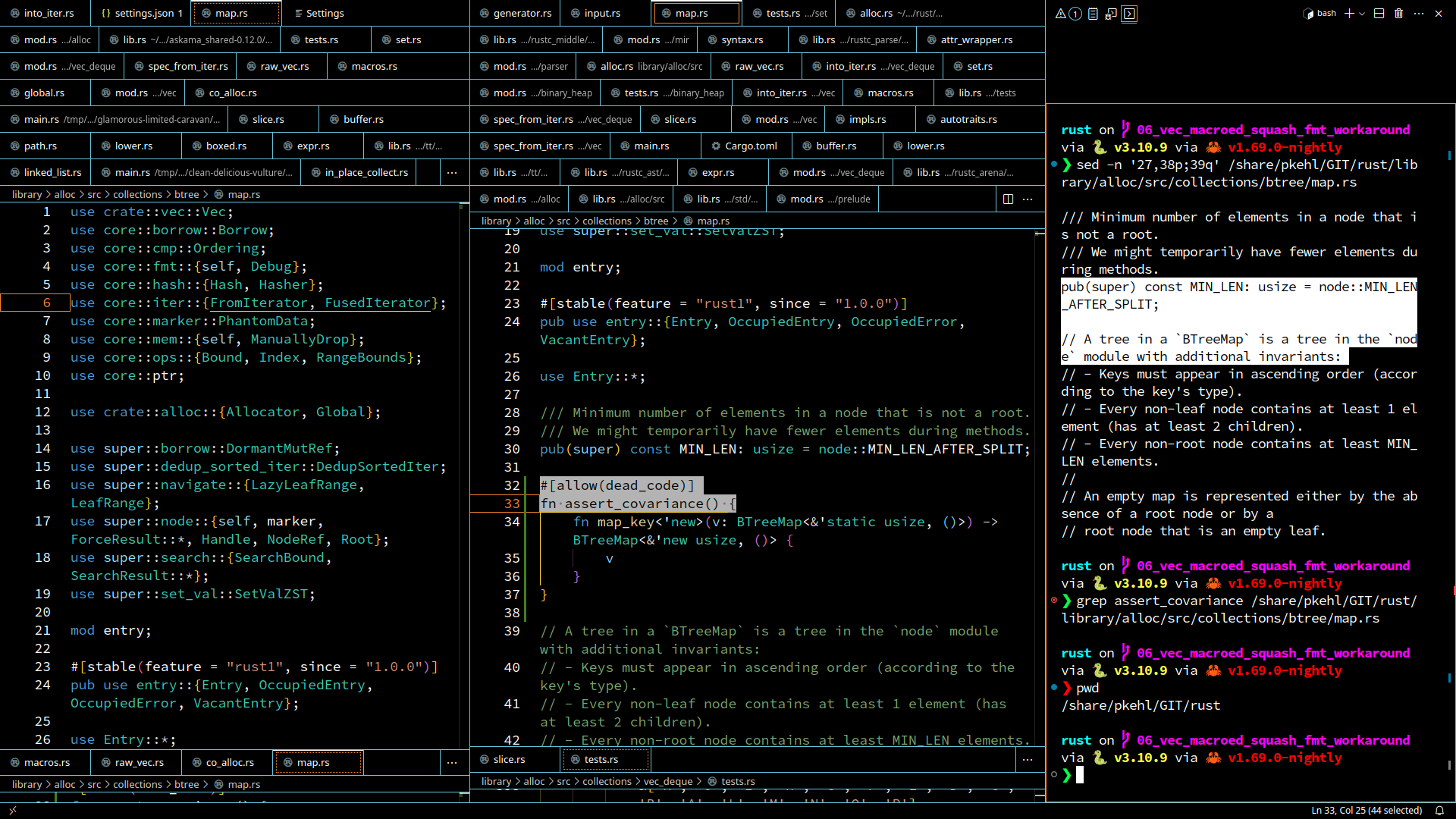Open the Debug Console panel icon
This screenshot has height=819, width=1456.
(x=1111, y=14)
